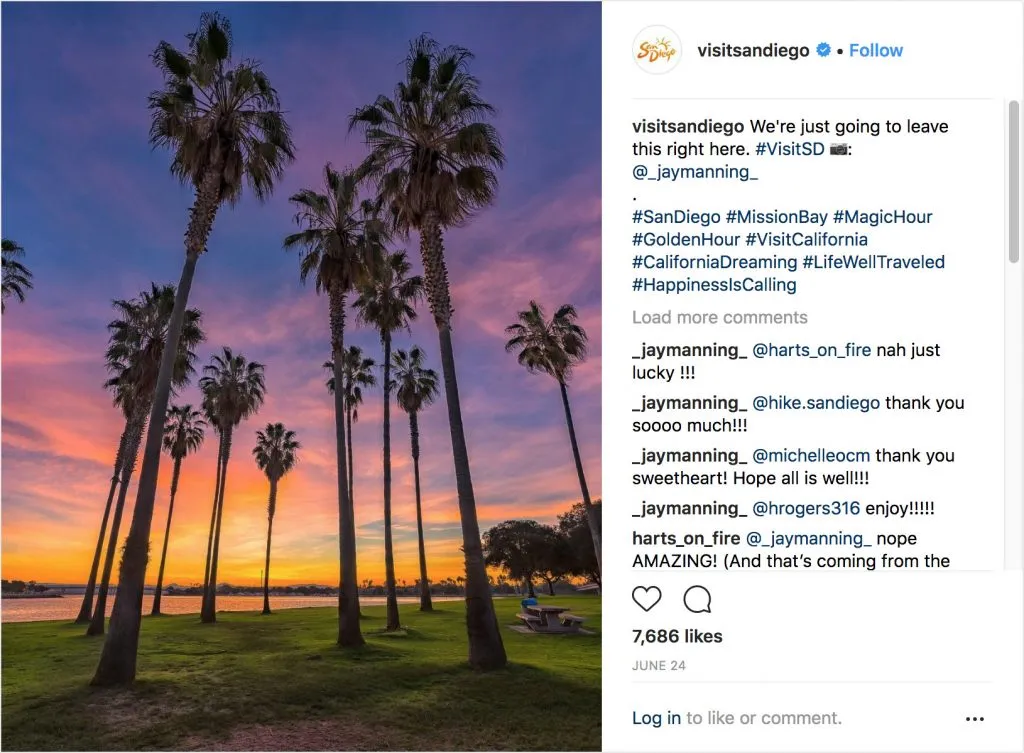Click the JUNE 24 post date
1024x753 pixels.
pyautogui.click(x=657, y=665)
